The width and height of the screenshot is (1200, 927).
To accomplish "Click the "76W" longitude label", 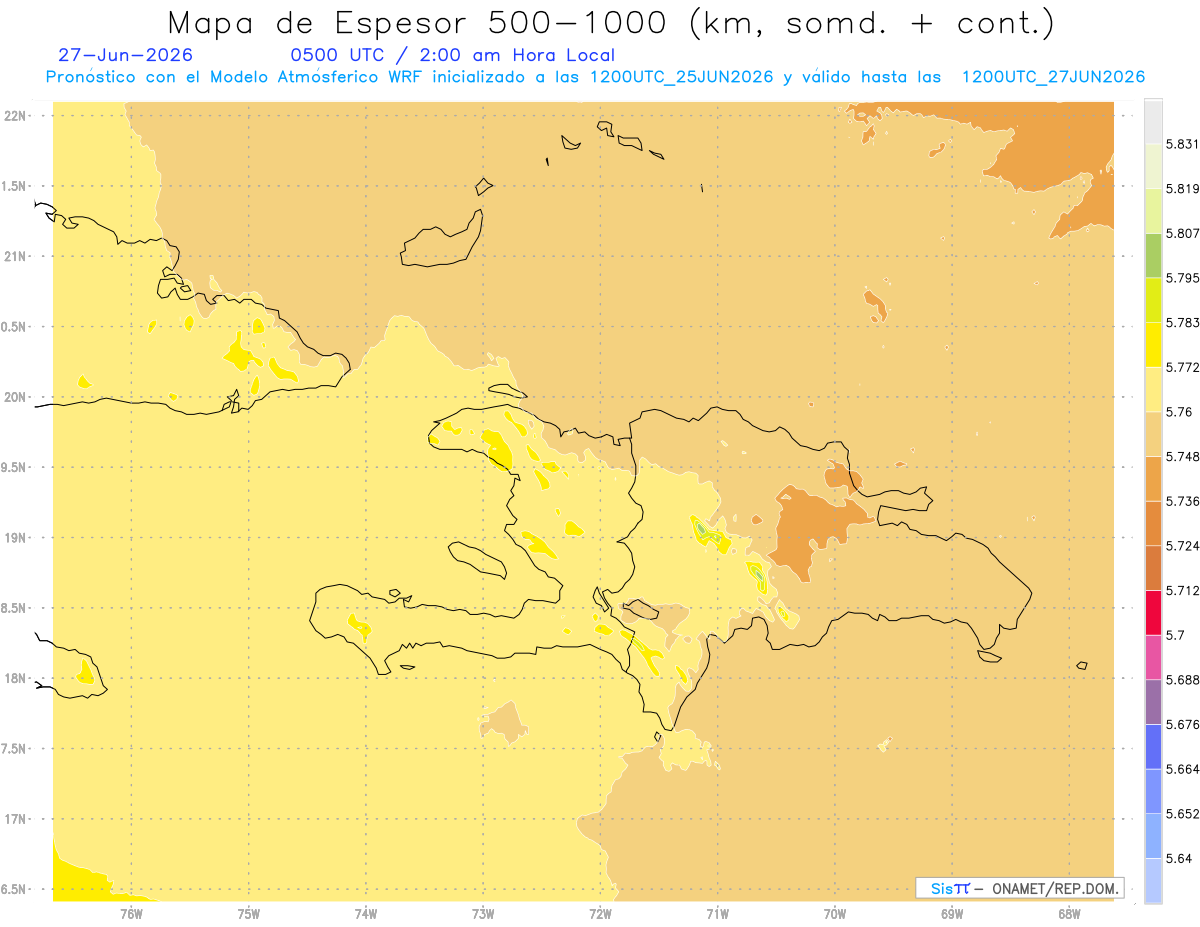I will point(131,913).
